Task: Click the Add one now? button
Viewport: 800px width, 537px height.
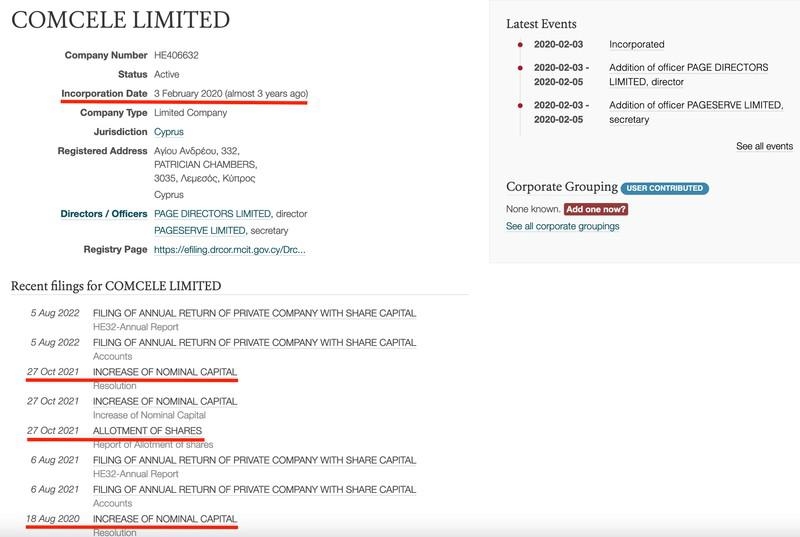Action: (x=596, y=209)
